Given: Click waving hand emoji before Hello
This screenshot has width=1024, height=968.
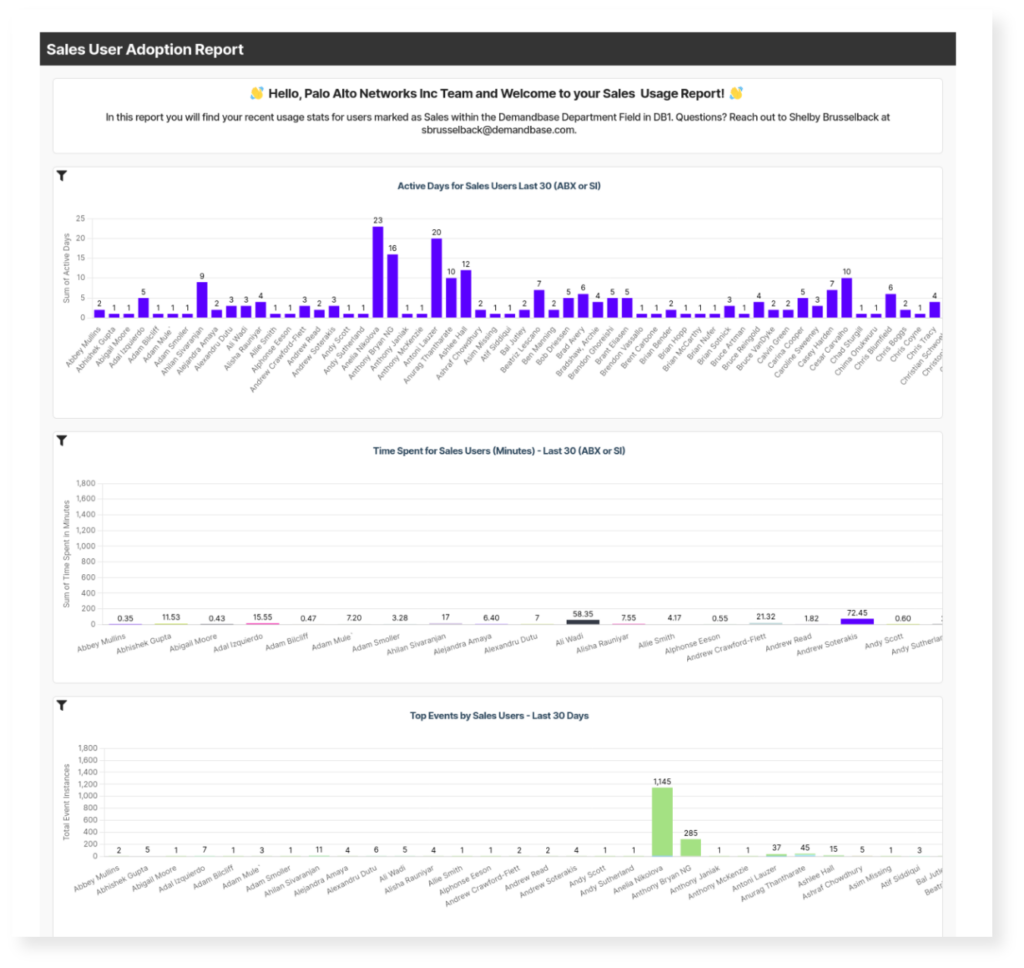Looking at the screenshot, I should click(x=257, y=94).
